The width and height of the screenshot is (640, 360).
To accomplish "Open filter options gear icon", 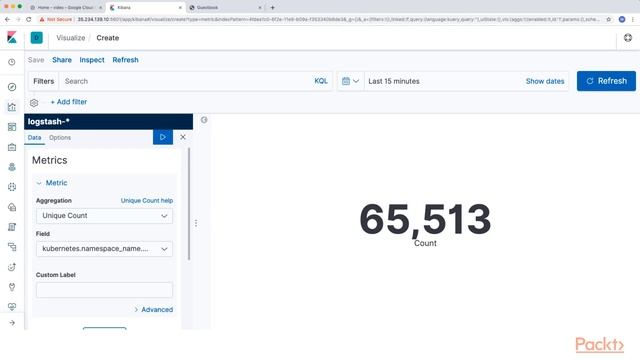I will (34, 102).
